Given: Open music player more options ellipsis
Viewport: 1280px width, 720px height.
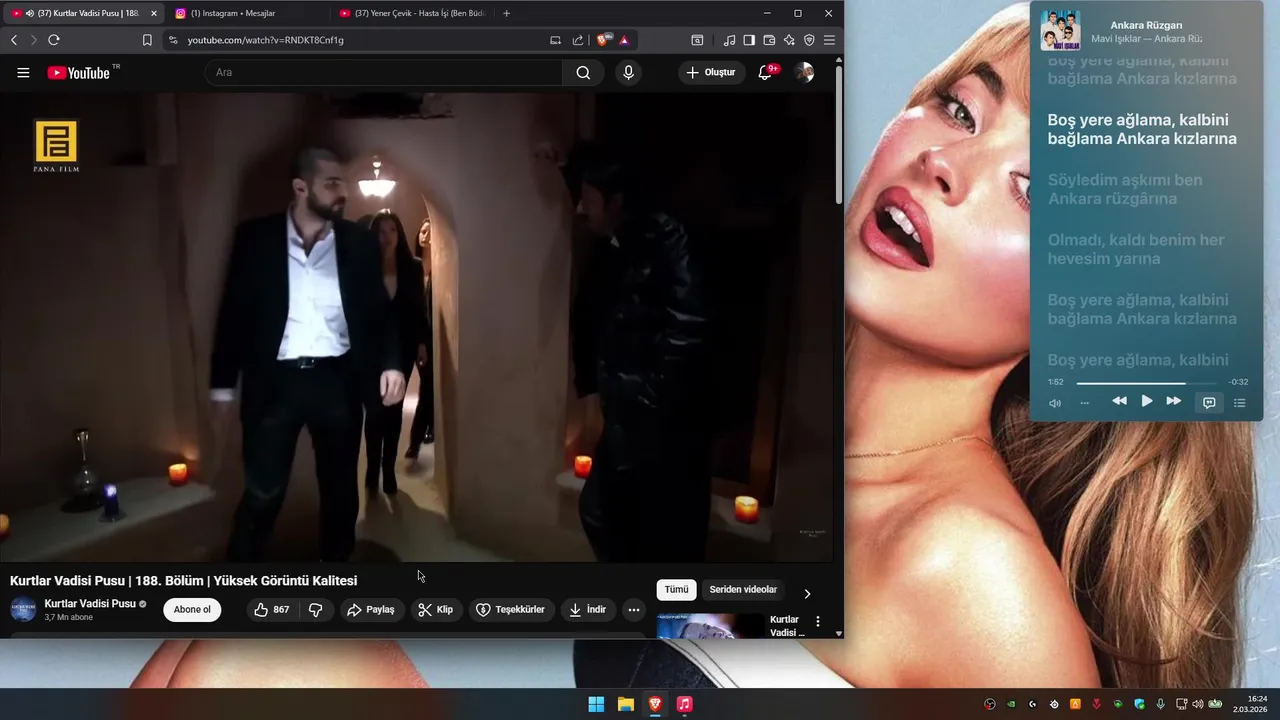Looking at the screenshot, I should coord(1085,403).
